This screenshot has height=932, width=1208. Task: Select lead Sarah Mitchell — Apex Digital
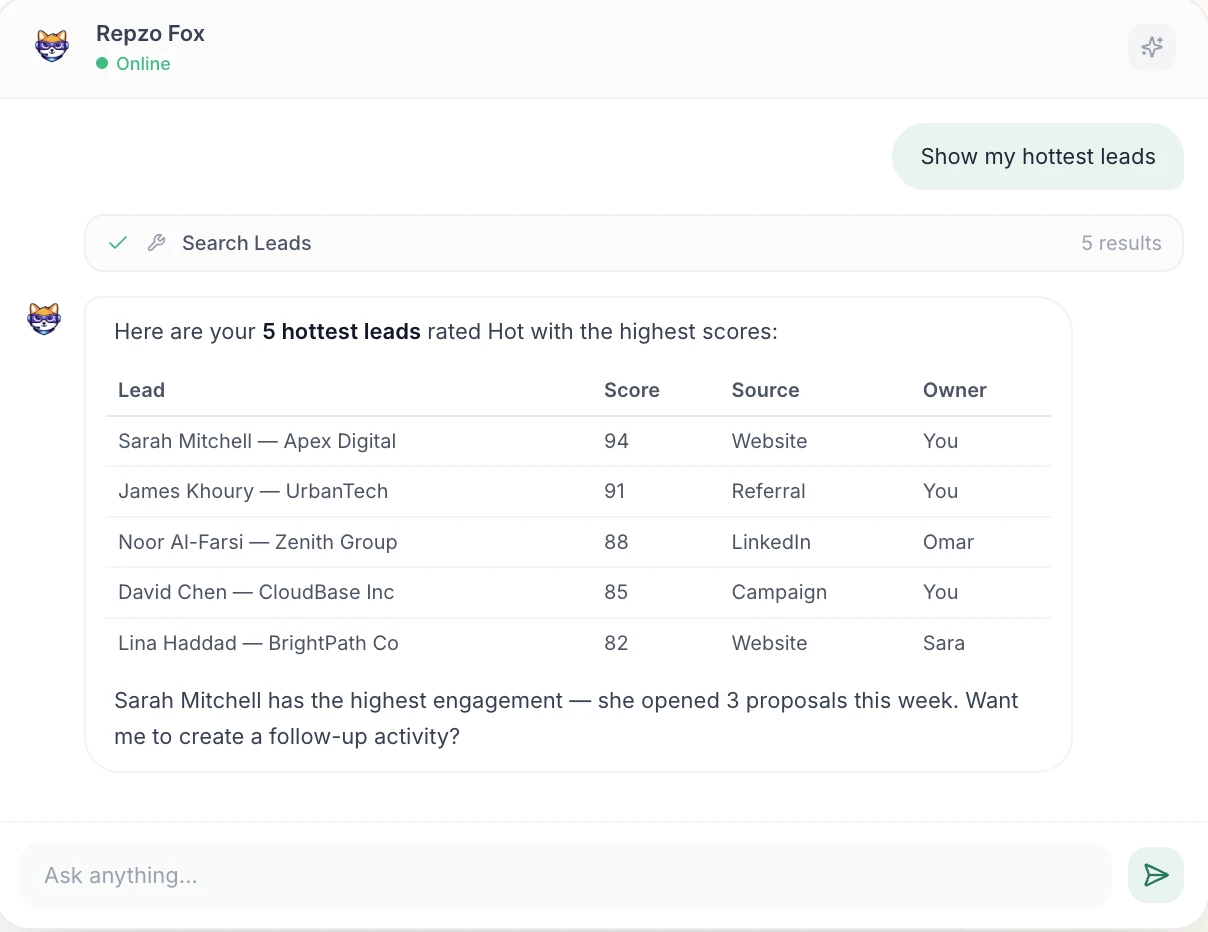tap(257, 441)
